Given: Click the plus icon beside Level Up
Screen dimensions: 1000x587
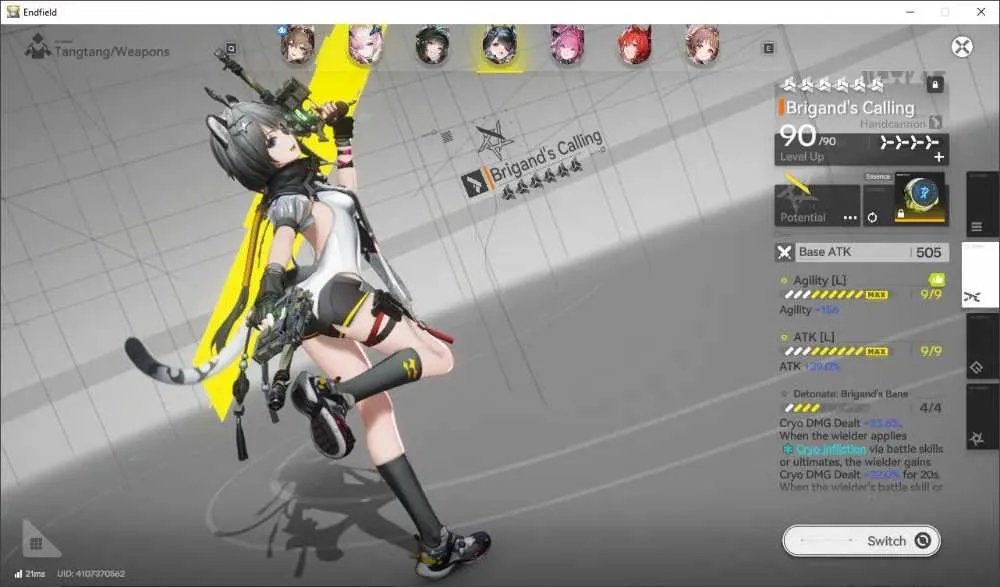Looking at the screenshot, I should coord(939,157).
